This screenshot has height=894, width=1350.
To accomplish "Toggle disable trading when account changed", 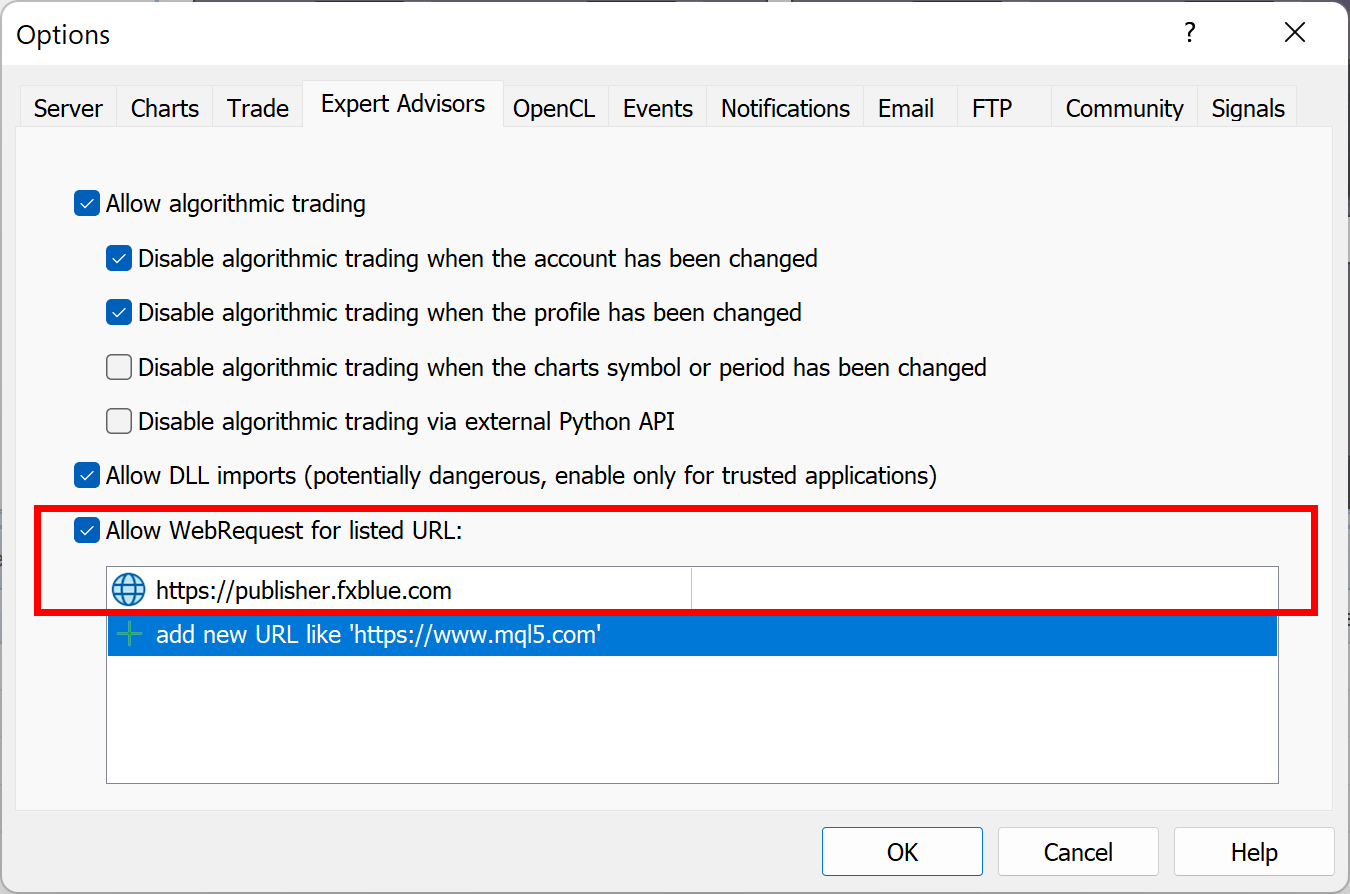I will (x=120, y=259).
